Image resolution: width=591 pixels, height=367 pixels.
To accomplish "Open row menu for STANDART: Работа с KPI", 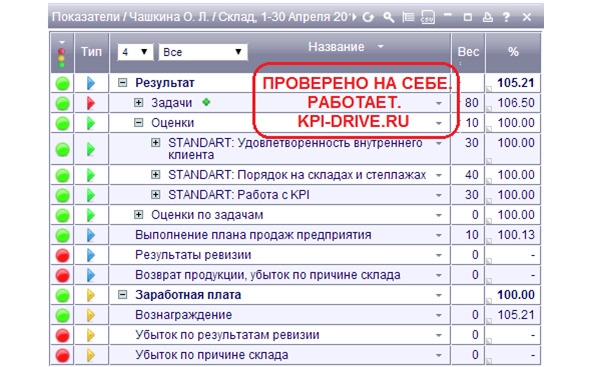I will (x=439, y=195).
